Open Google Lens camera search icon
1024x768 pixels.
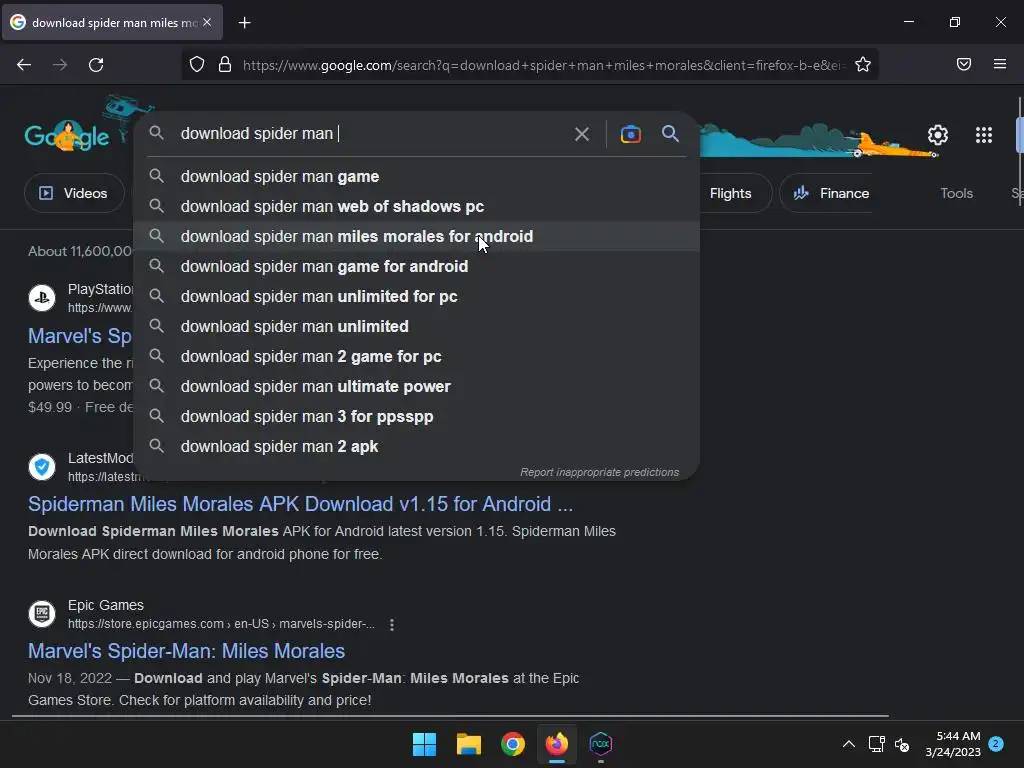(630, 135)
